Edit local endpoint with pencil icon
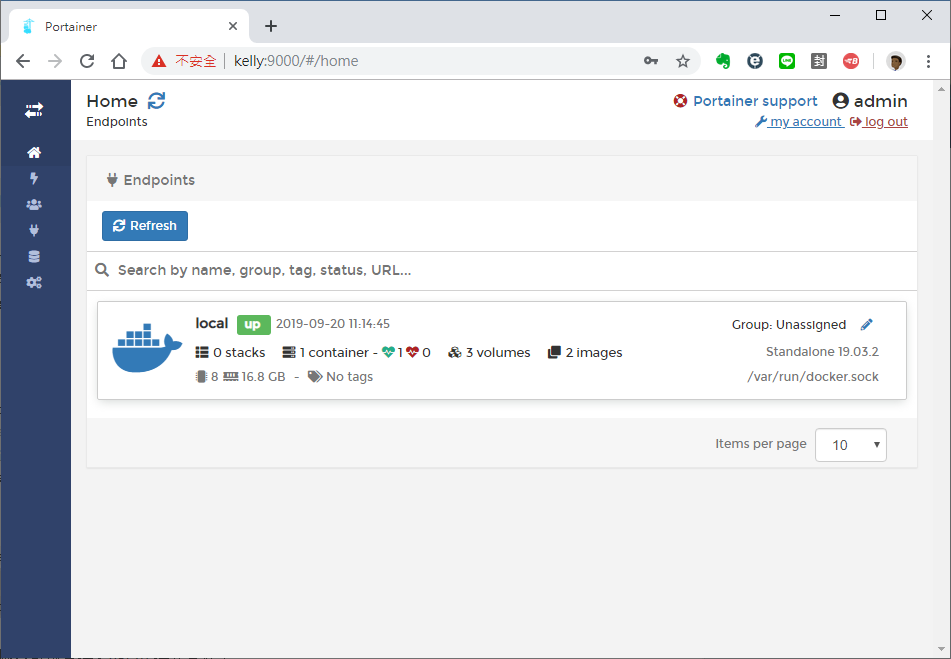 coord(867,324)
